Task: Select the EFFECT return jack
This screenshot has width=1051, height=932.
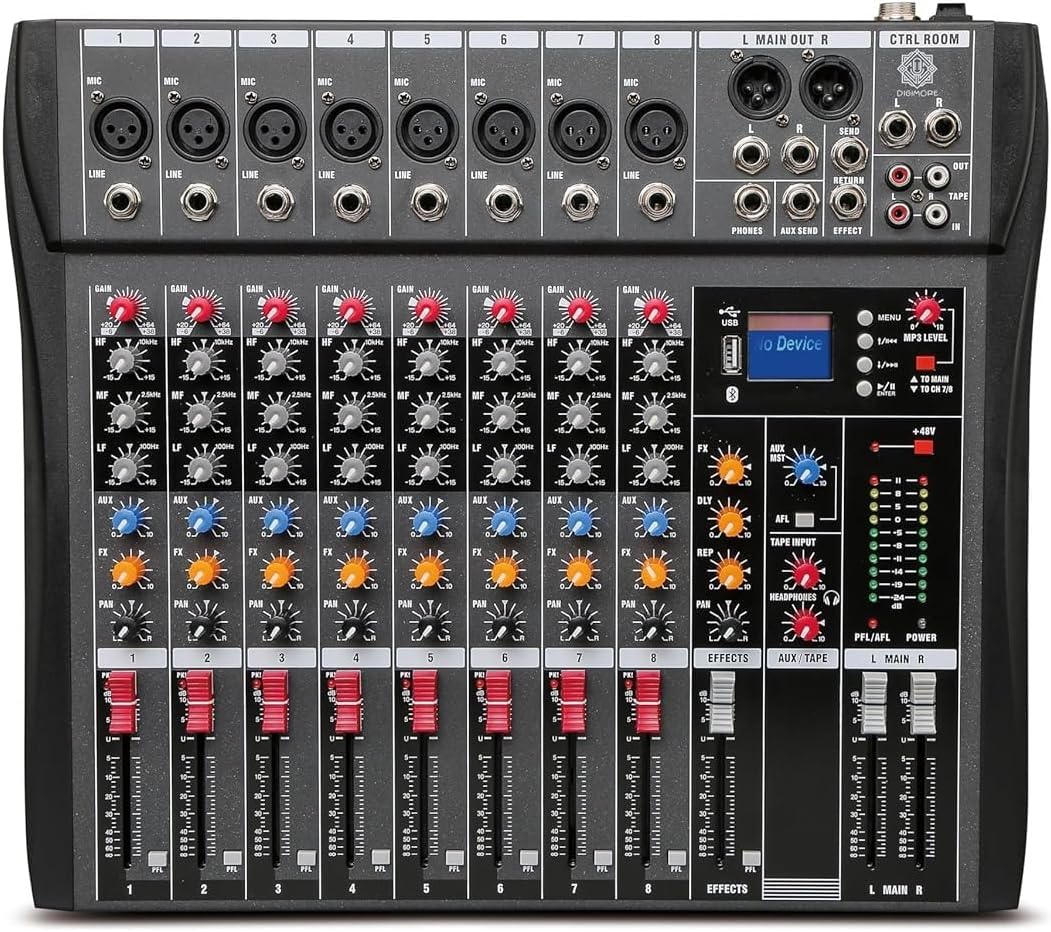Action: [846, 202]
